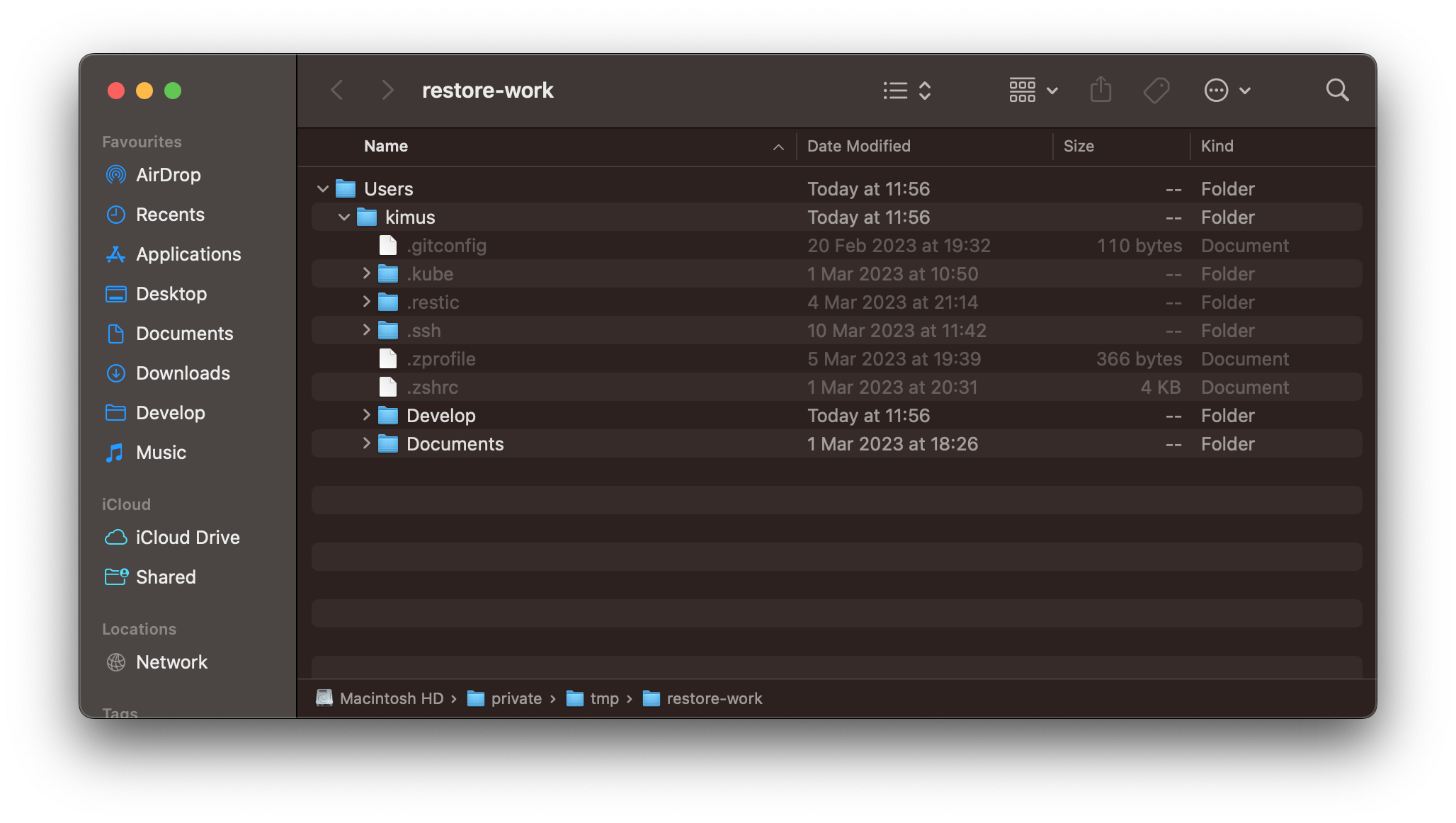
Task: Open the More actions ellipsis menu
Action: click(1227, 90)
